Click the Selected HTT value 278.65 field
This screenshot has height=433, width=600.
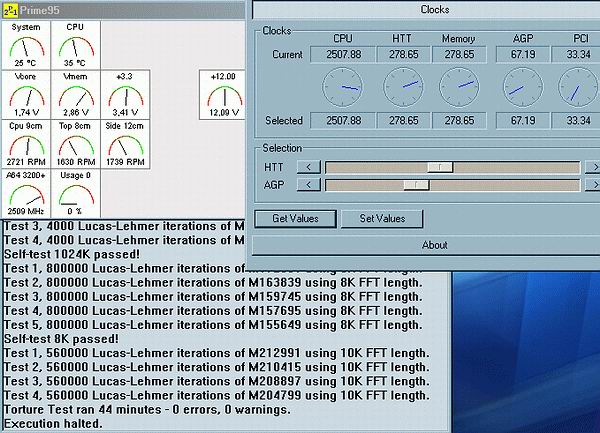tap(403, 120)
